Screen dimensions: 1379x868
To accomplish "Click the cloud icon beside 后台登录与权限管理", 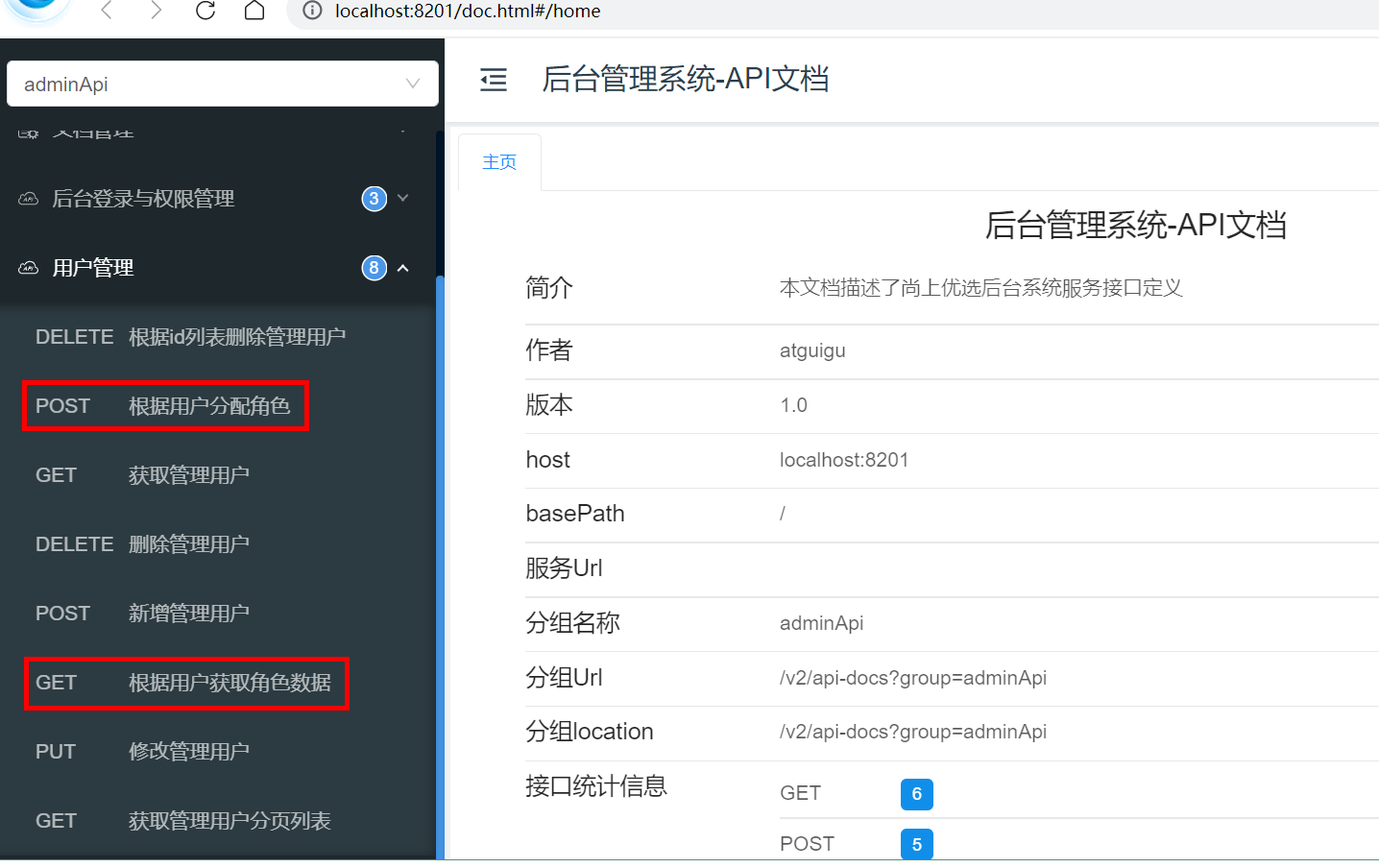I will 29,199.
